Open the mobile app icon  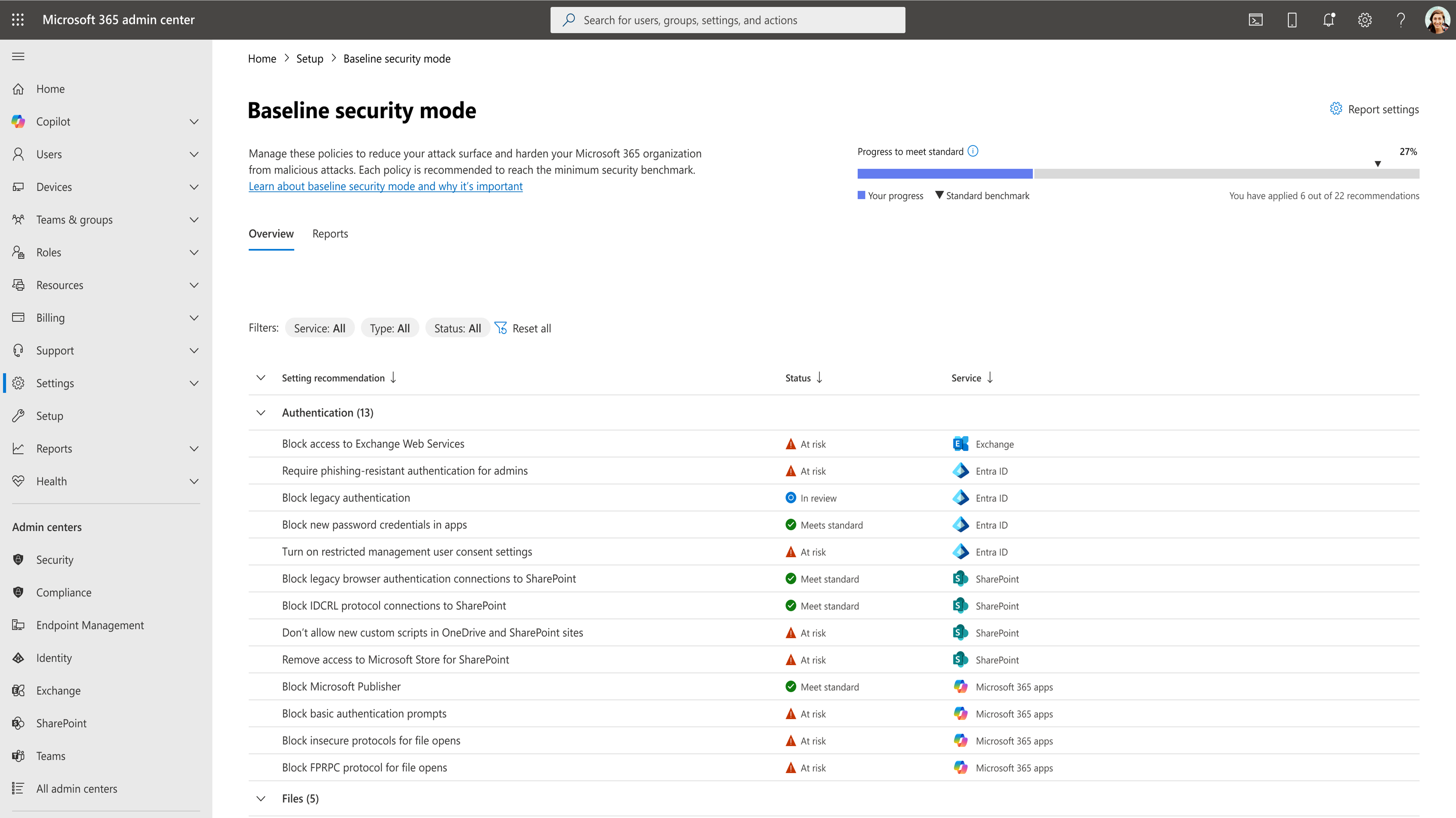1291,19
